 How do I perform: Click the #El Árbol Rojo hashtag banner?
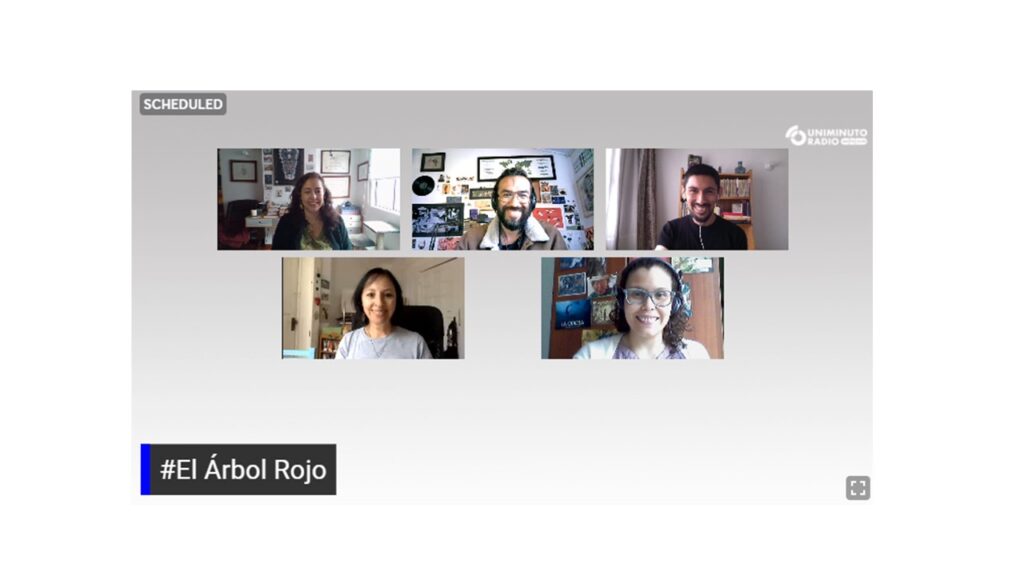[x=238, y=470]
